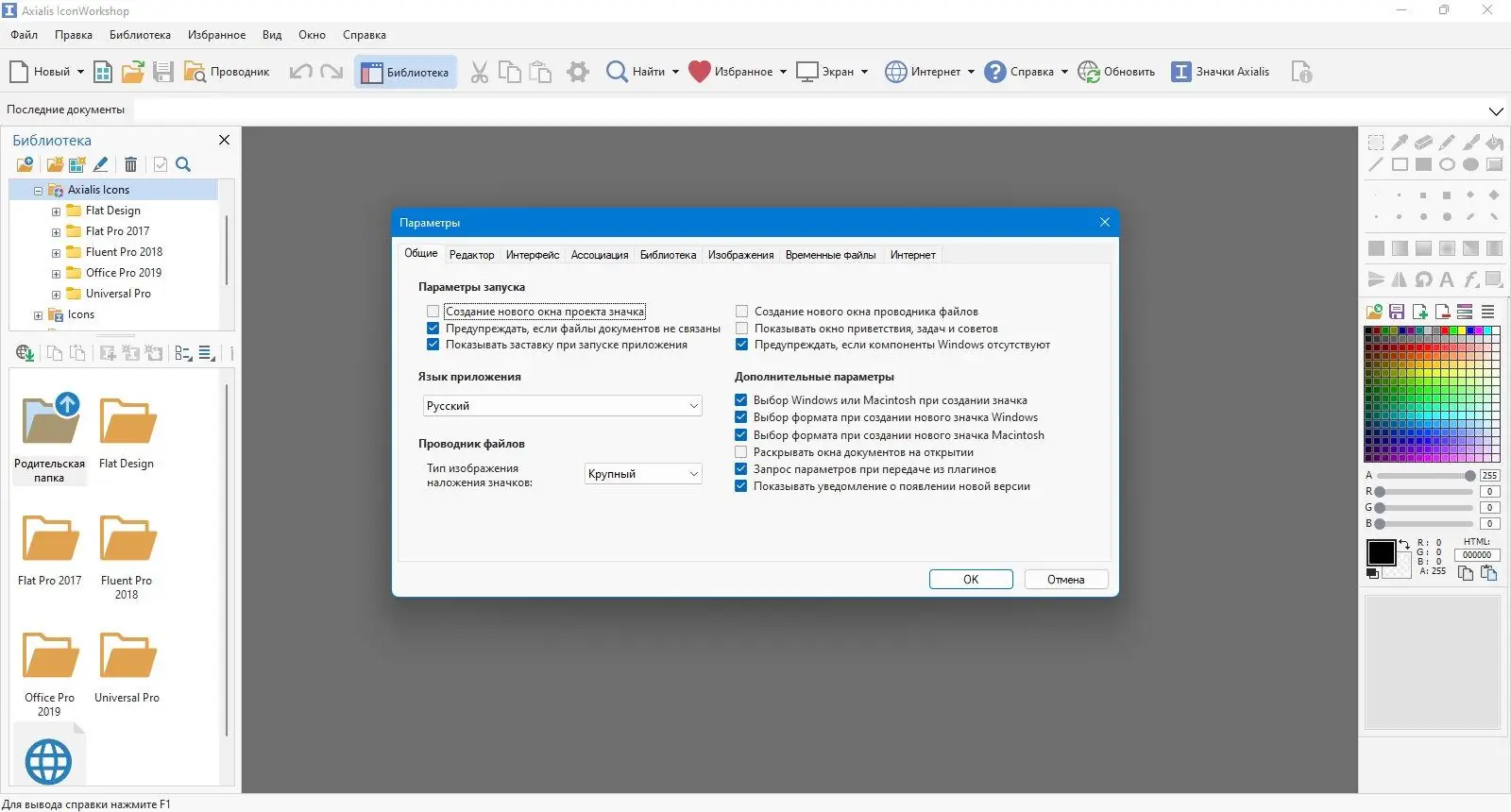Click OK in Параметры dialog

pos(971,580)
